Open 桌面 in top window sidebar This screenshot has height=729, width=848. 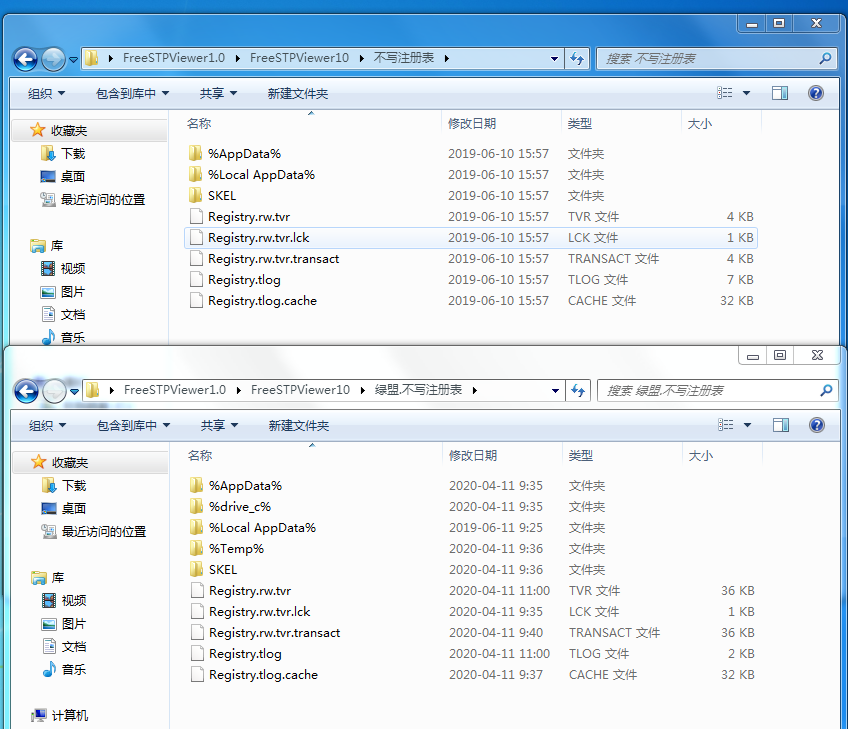point(63,176)
